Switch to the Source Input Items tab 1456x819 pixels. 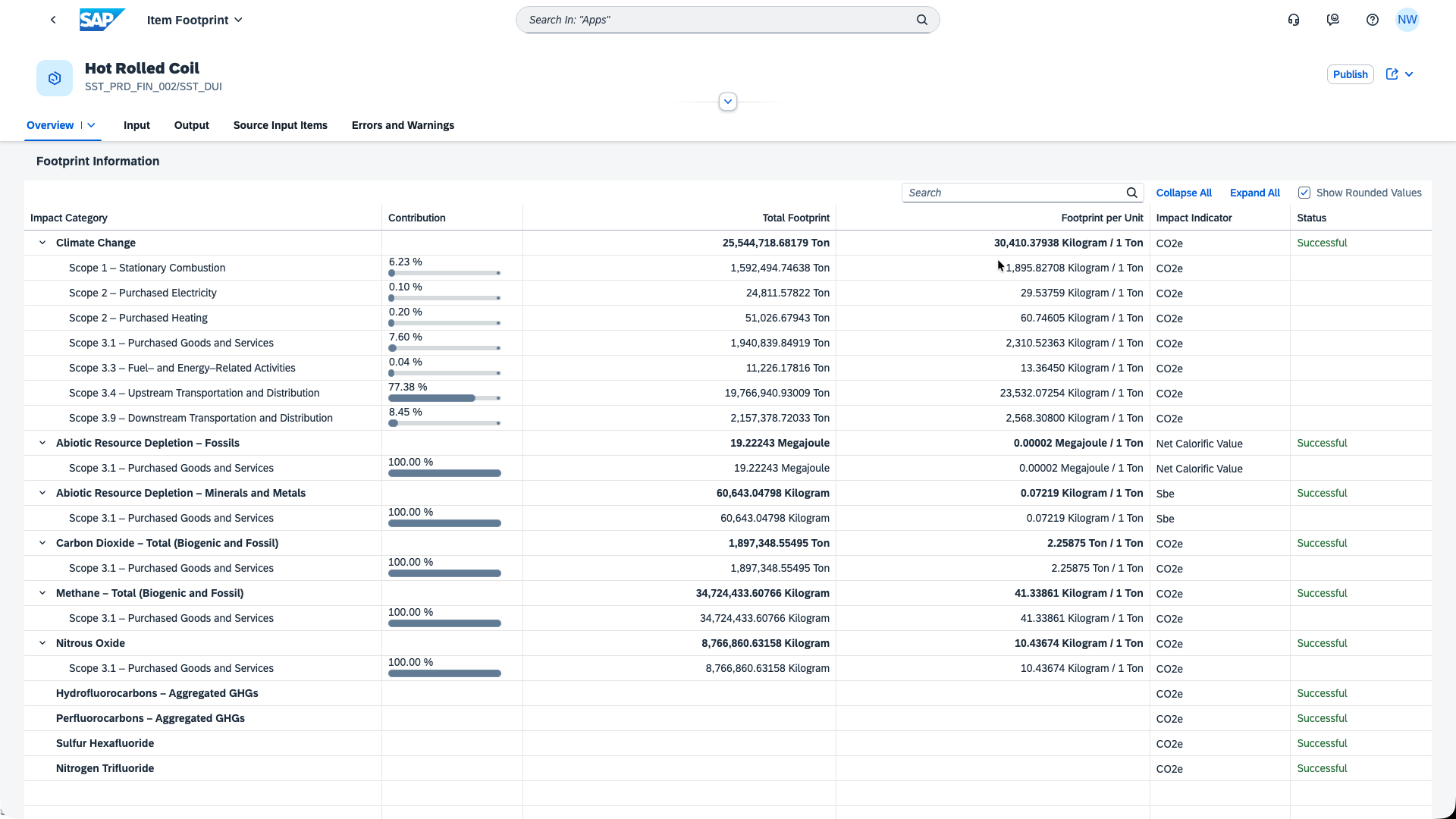(x=281, y=125)
